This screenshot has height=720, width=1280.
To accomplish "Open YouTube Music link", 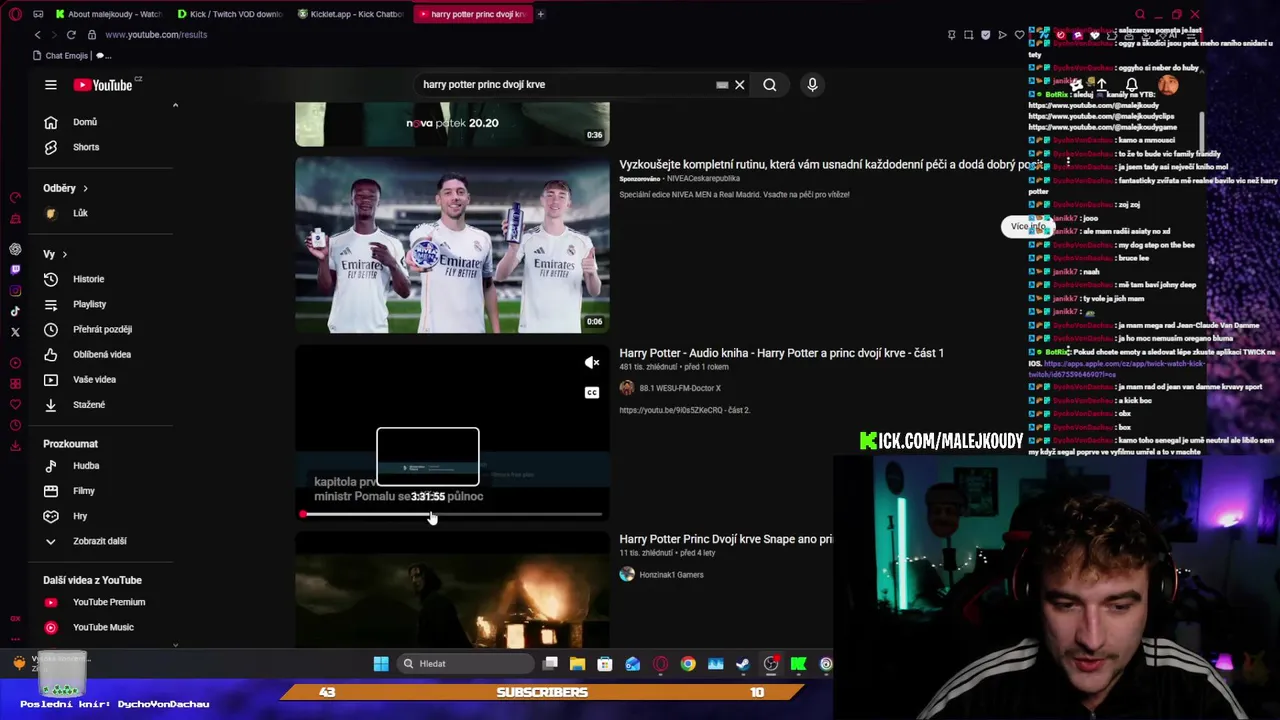I will [103, 627].
